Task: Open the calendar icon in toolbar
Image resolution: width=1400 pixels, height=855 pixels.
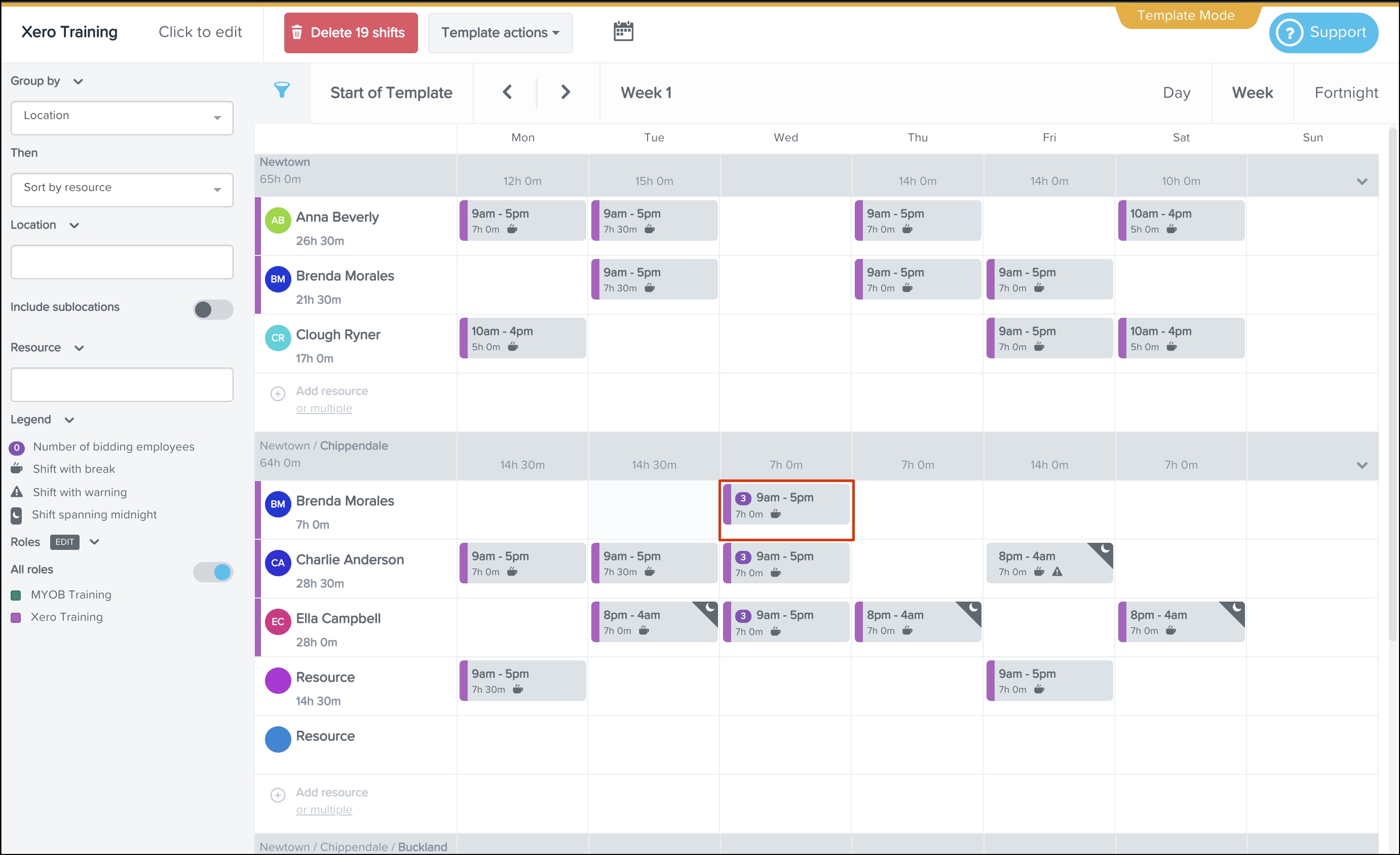Action: [x=623, y=31]
